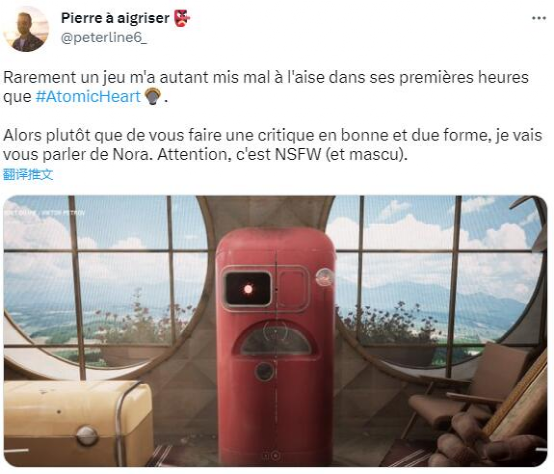Click the silver latch on the suitcase

(87, 435)
